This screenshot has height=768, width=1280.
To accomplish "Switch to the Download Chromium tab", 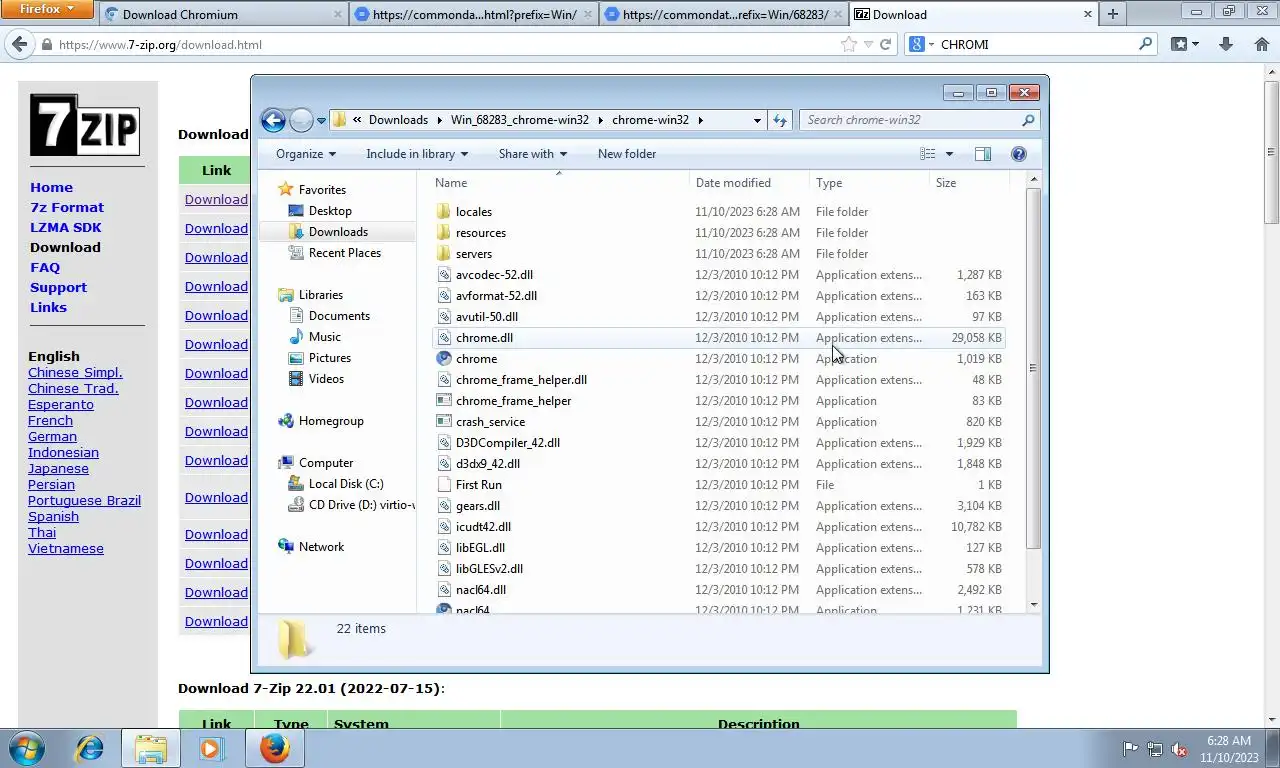I will [223, 15].
